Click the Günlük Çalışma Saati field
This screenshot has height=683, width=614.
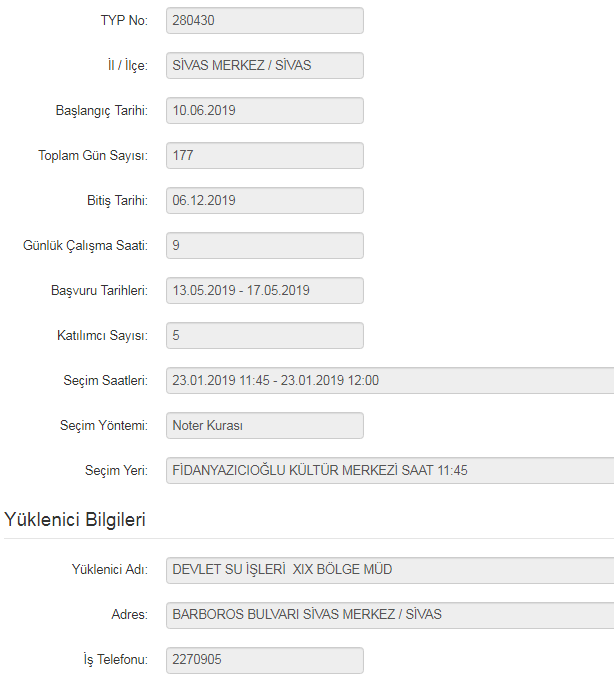(264, 245)
